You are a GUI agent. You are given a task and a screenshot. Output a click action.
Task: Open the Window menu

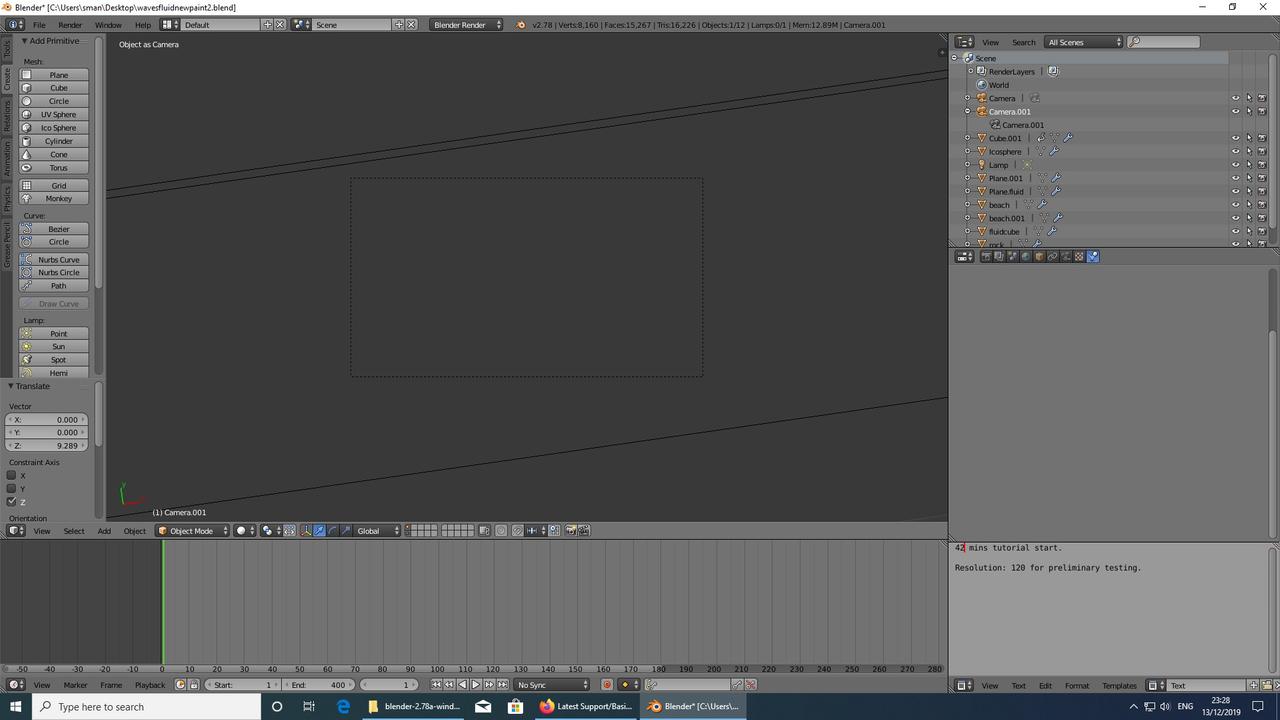click(108, 25)
